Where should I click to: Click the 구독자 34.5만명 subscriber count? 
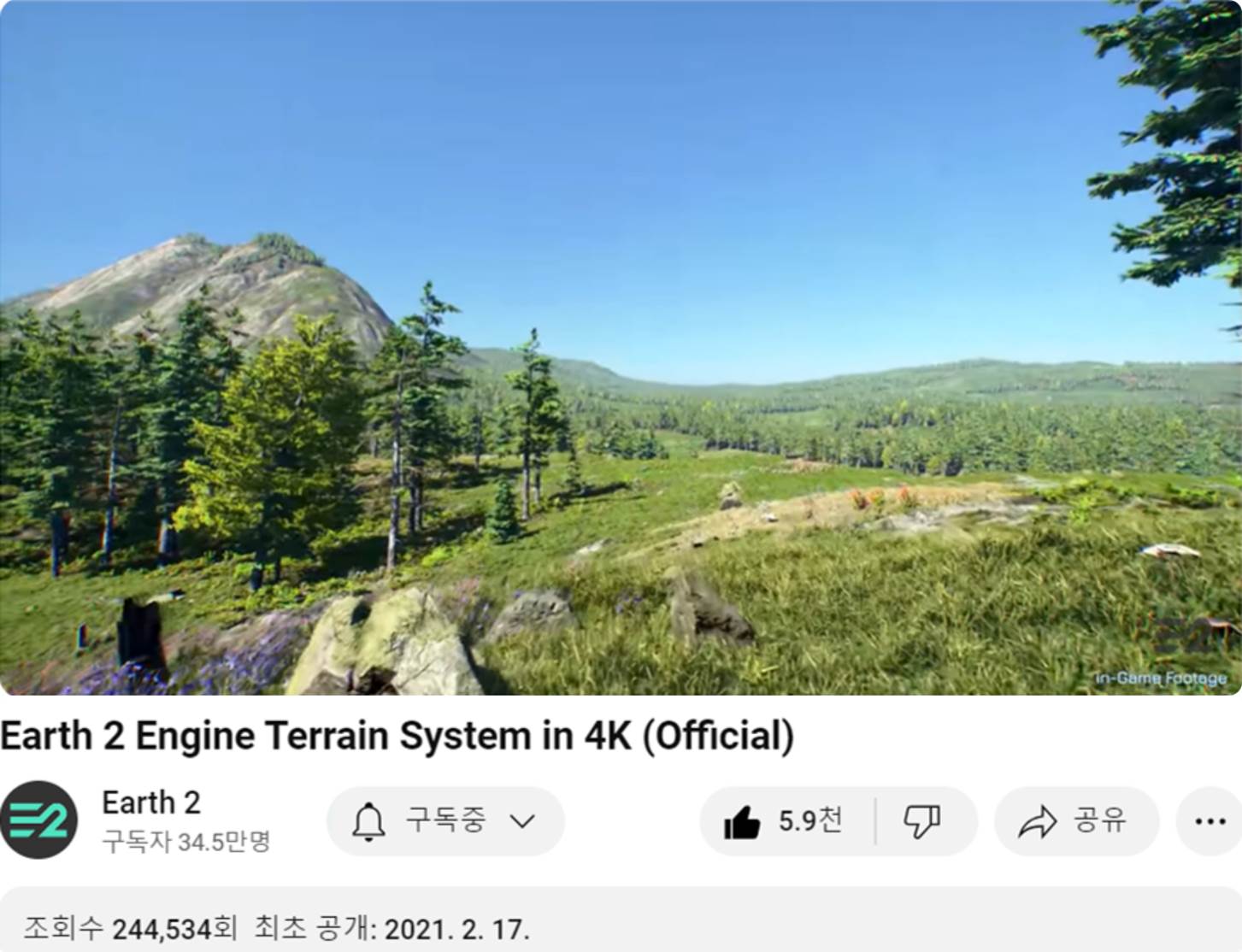tap(186, 842)
